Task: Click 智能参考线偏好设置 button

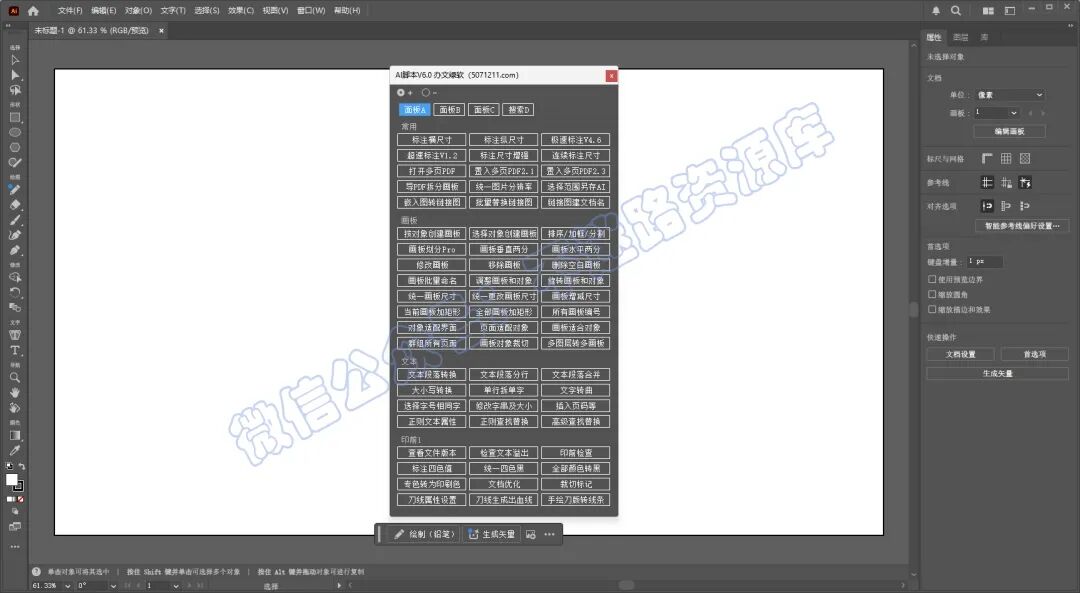Action: [1022, 226]
